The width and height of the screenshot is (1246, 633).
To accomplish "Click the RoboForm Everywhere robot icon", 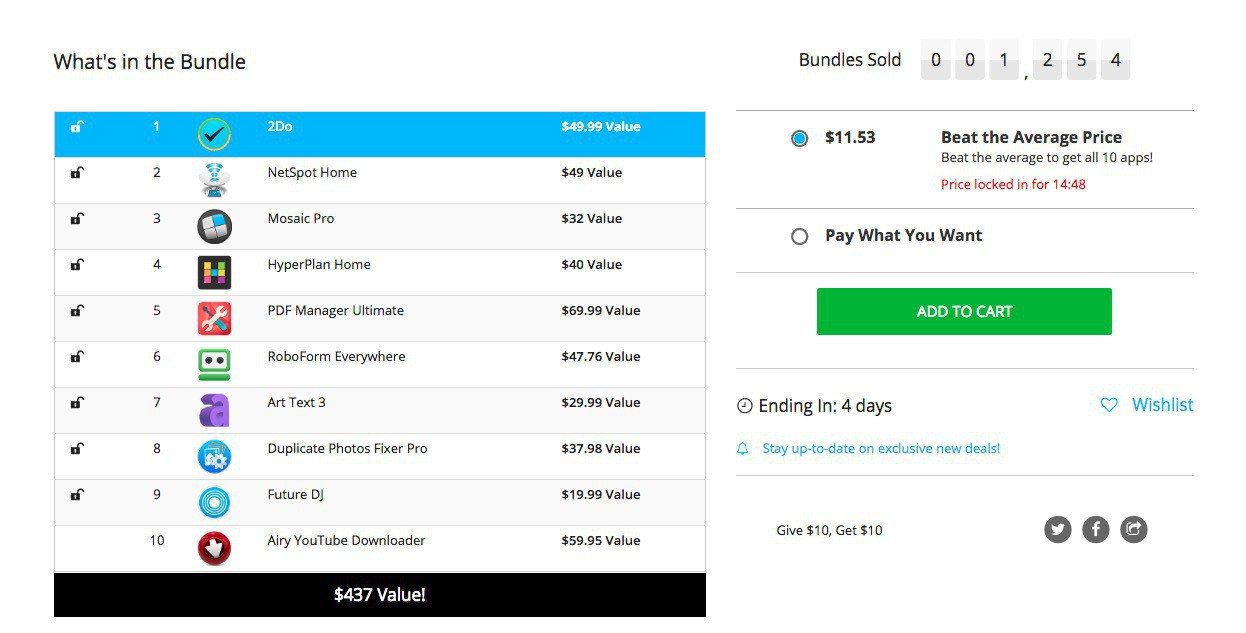I will click(214, 364).
